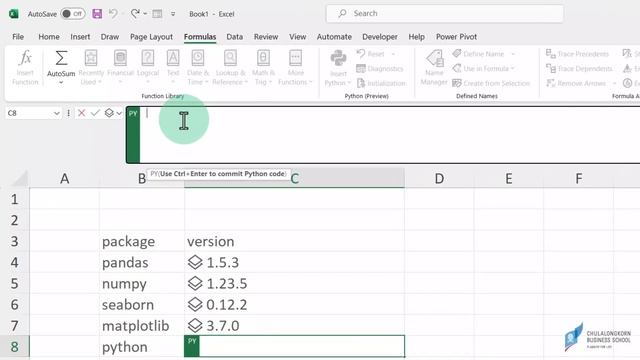Expand the Reset dropdown arrow
This screenshot has height=360, width=640.
(x=393, y=54)
